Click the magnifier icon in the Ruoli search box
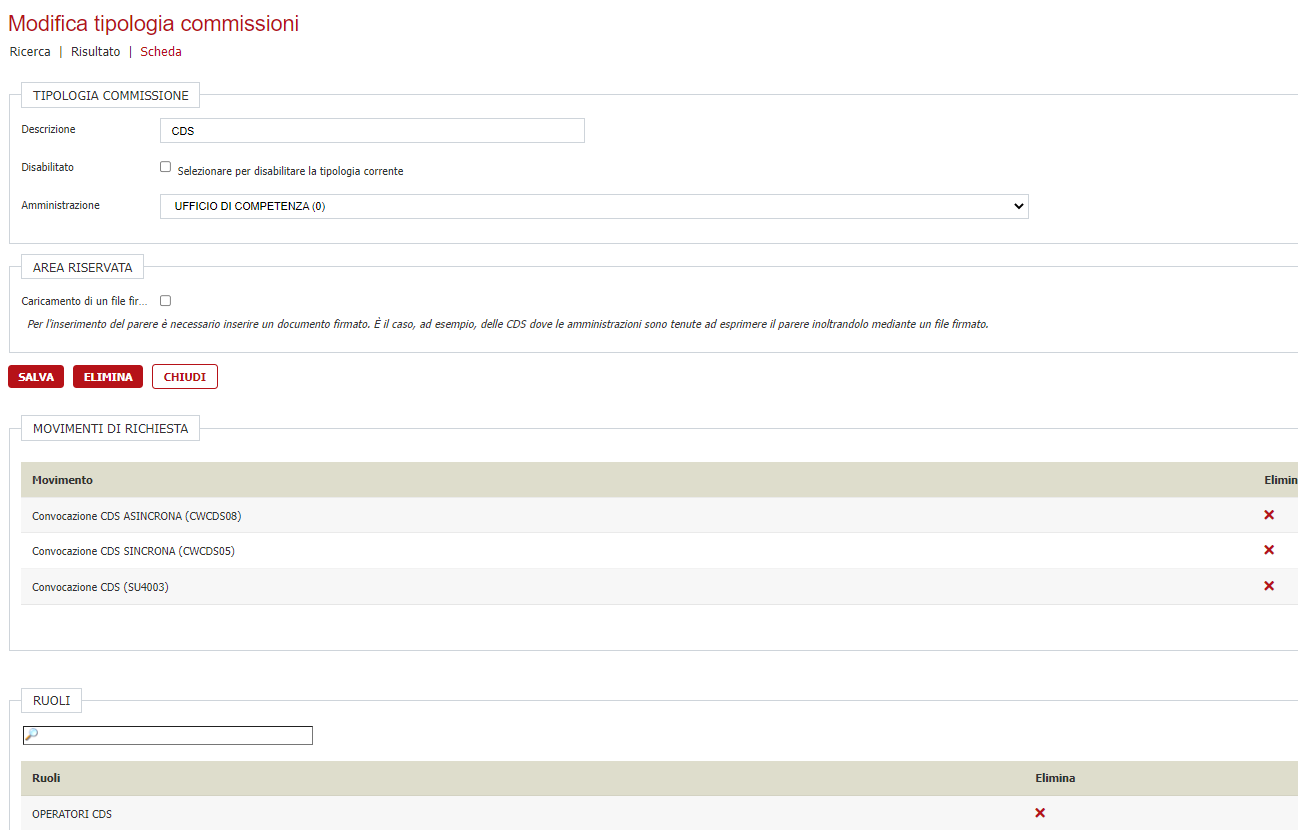 [31, 734]
